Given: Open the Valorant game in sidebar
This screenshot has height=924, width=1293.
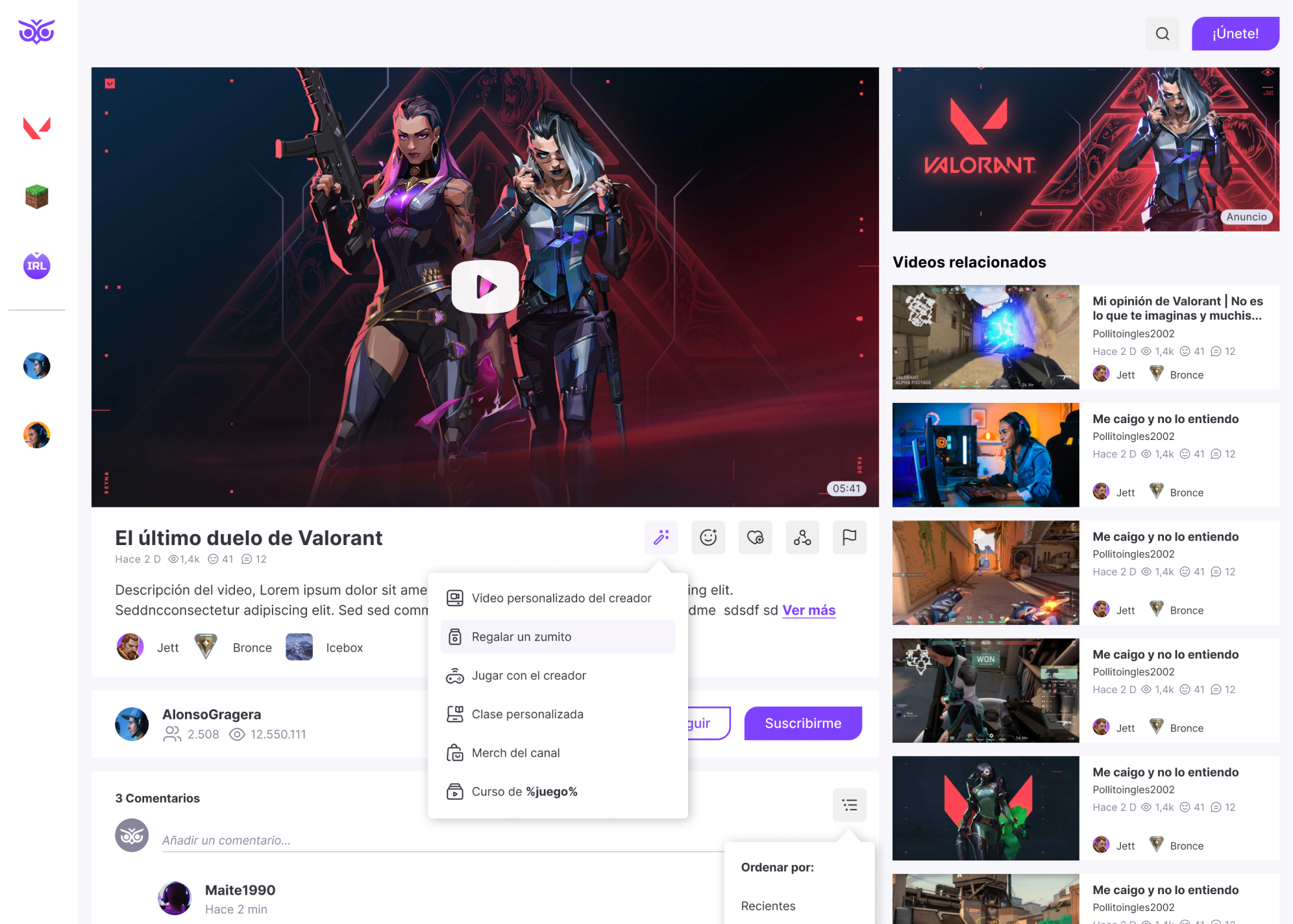Looking at the screenshot, I should point(37,128).
